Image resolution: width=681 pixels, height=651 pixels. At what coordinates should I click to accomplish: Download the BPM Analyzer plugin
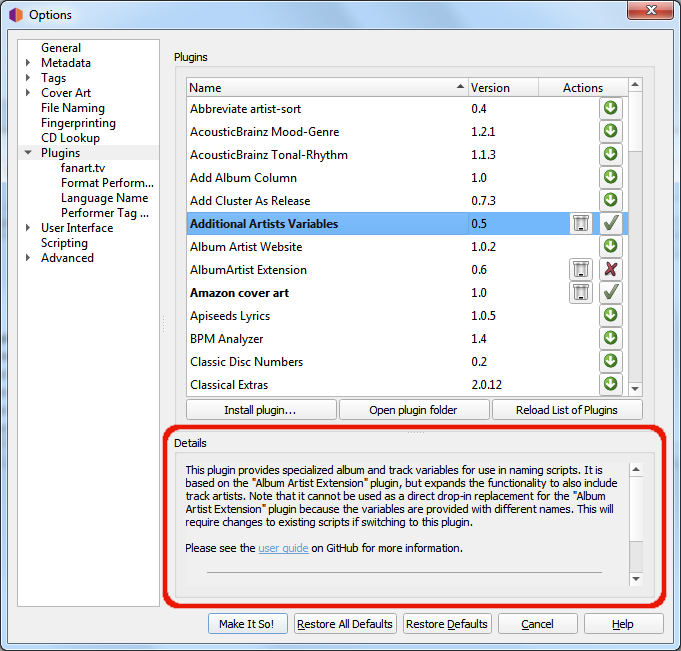pyautogui.click(x=610, y=338)
